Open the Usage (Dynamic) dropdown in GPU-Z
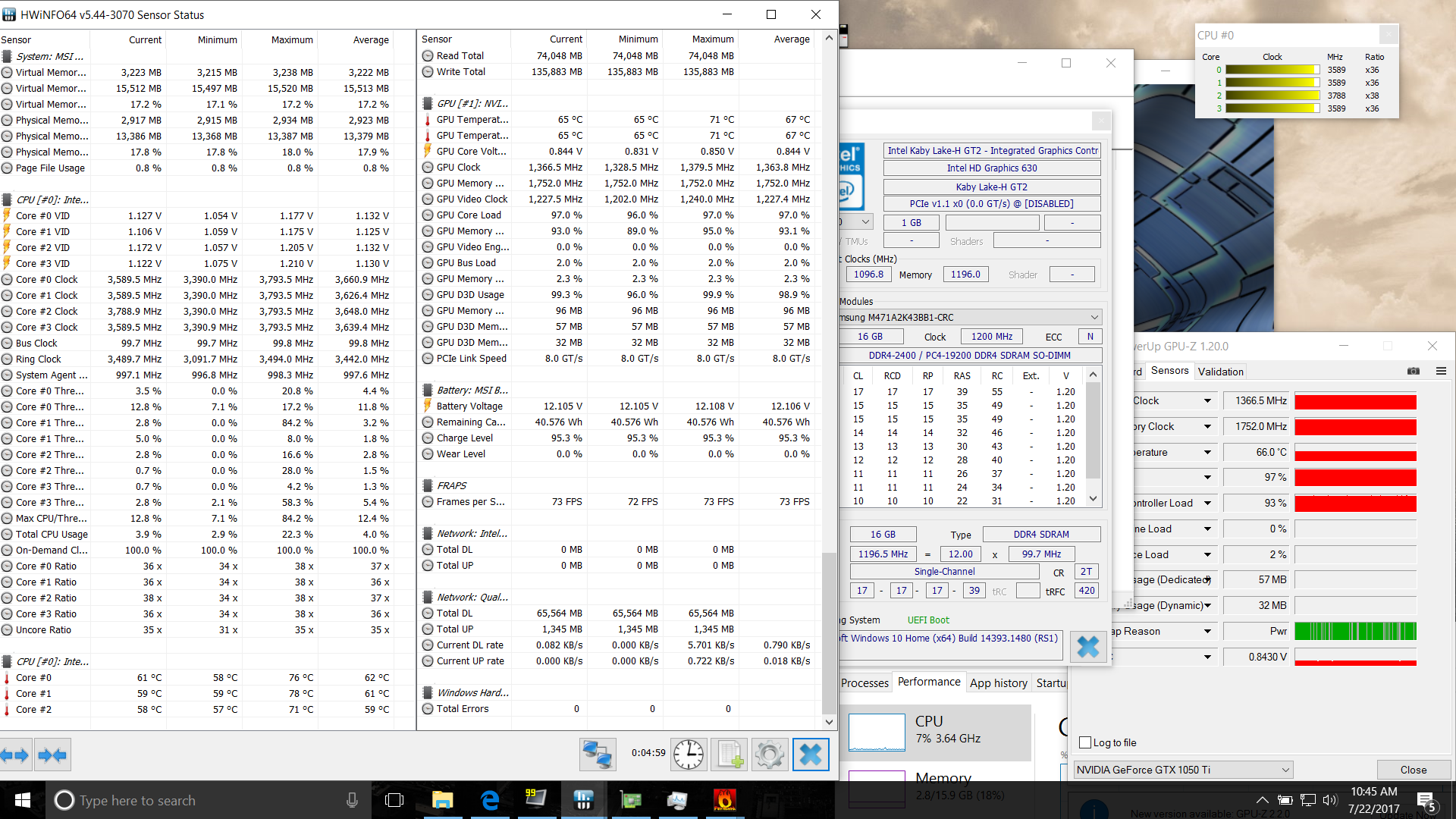Screen dimensions: 1456x819 tap(1207, 606)
